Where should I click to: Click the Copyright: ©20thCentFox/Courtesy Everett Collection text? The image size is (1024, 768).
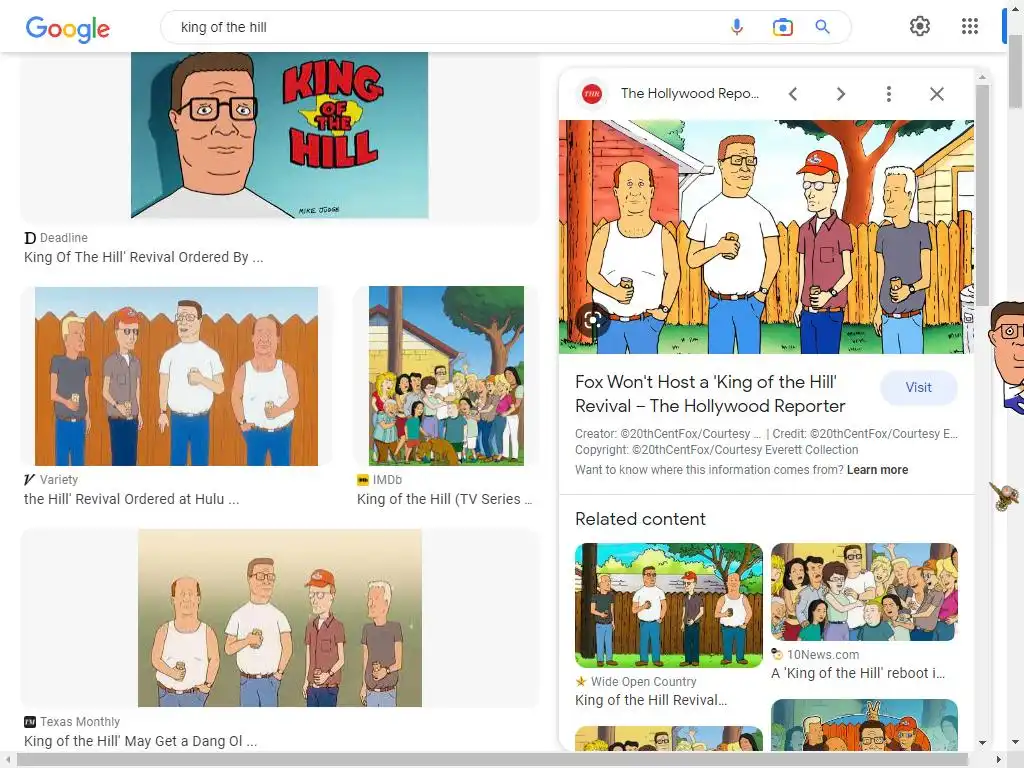point(716,450)
